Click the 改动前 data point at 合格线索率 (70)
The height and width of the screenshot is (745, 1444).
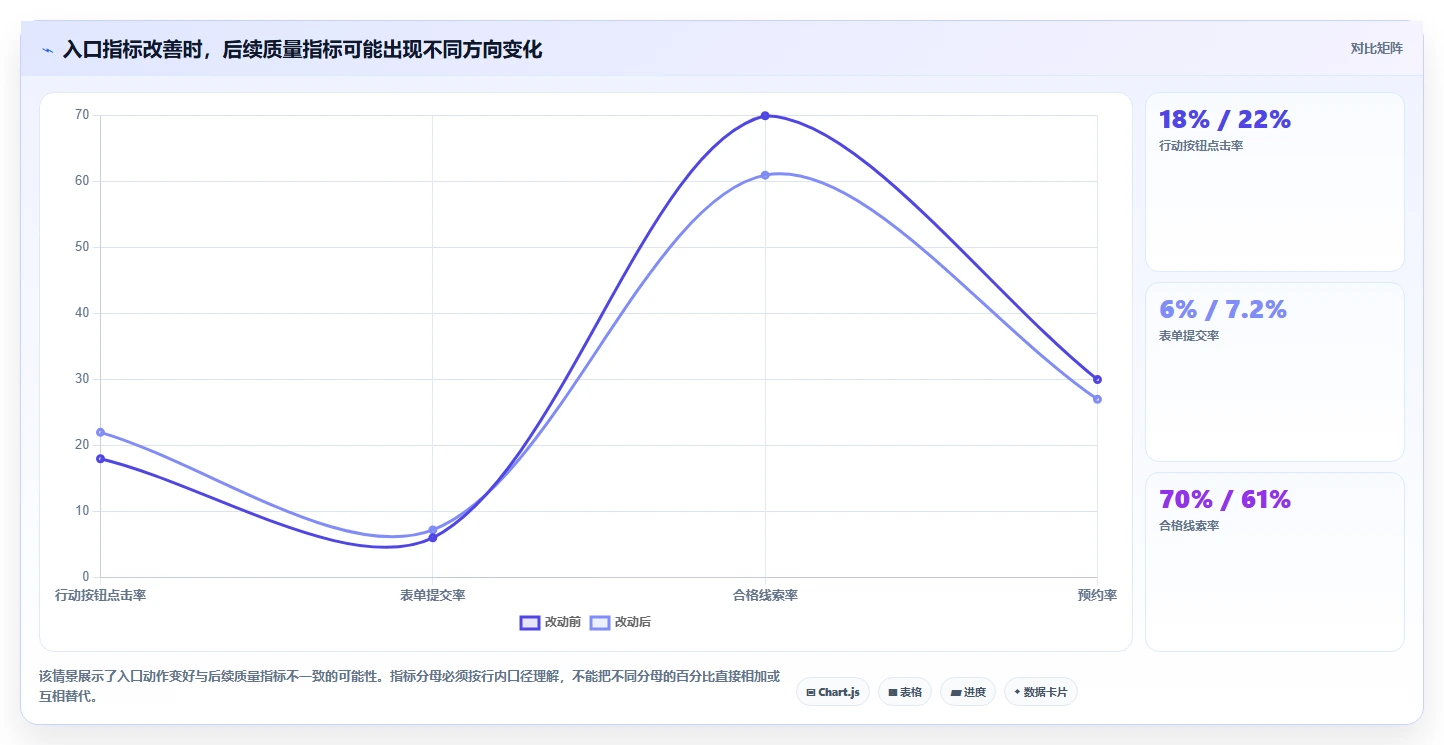pos(765,116)
